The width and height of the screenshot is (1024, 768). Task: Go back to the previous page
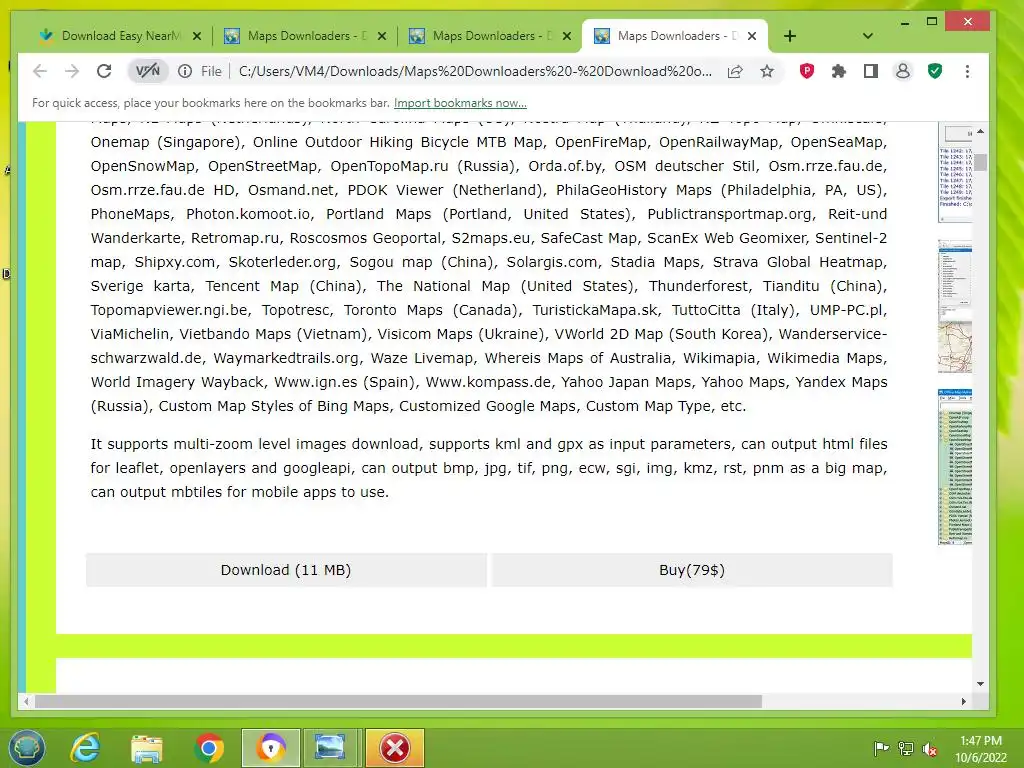[40, 71]
